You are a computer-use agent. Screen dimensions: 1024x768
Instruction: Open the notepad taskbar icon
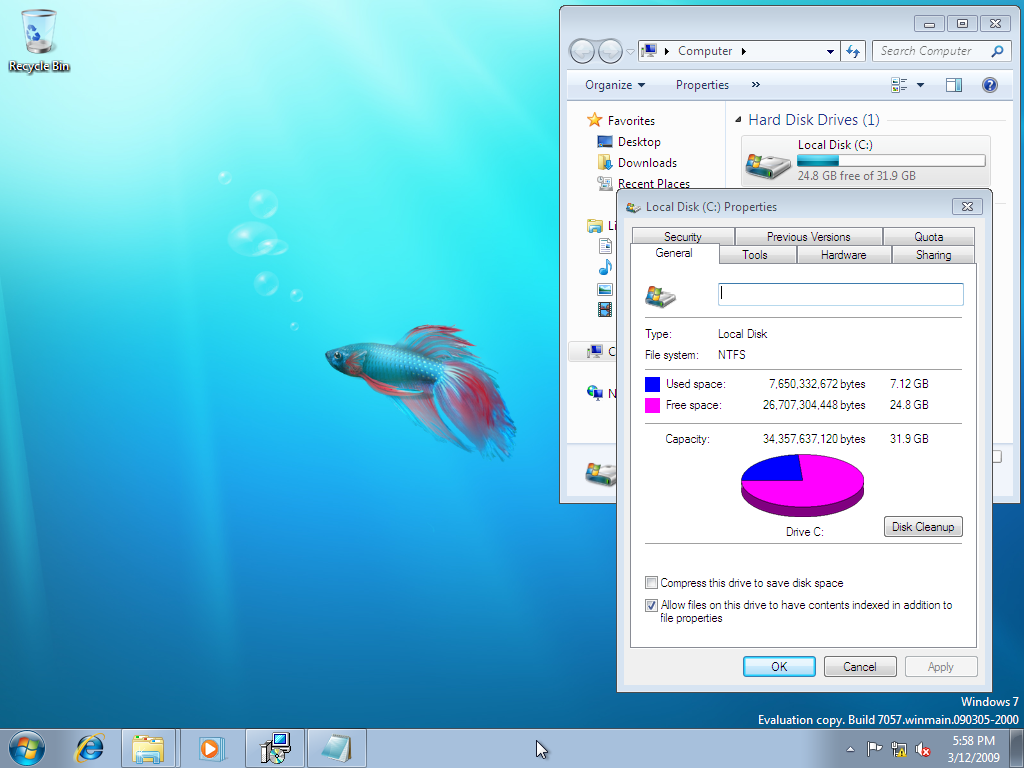pos(337,748)
